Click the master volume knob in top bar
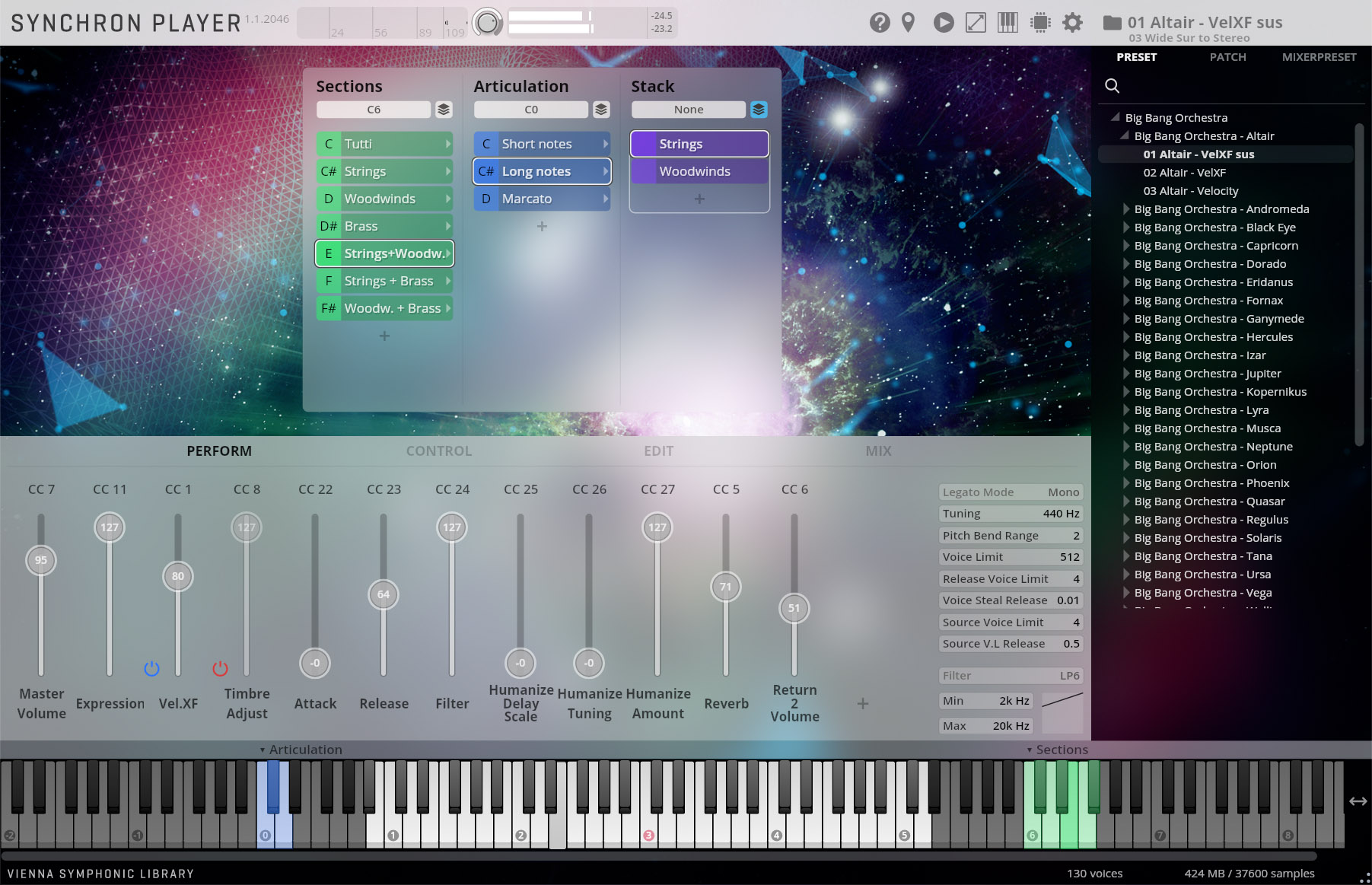The height and width of the screenshot is (885, 1372). coord(488,23)
